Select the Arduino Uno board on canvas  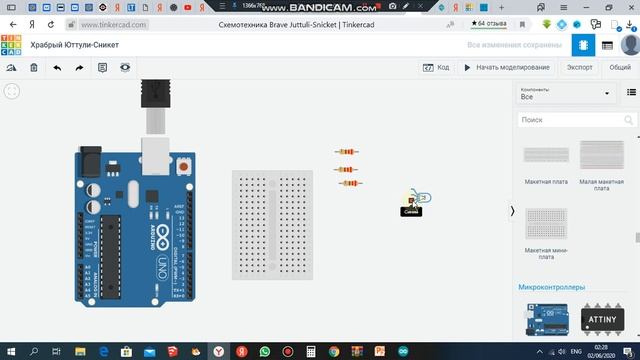click(x=135, y=229)
